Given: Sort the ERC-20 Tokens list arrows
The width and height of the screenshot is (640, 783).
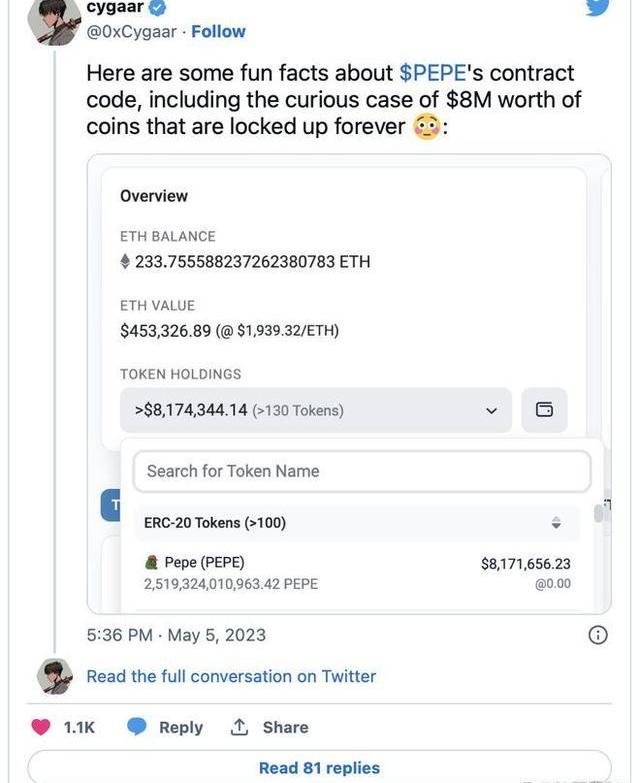Looking at the screenshot, I should 556,523.
